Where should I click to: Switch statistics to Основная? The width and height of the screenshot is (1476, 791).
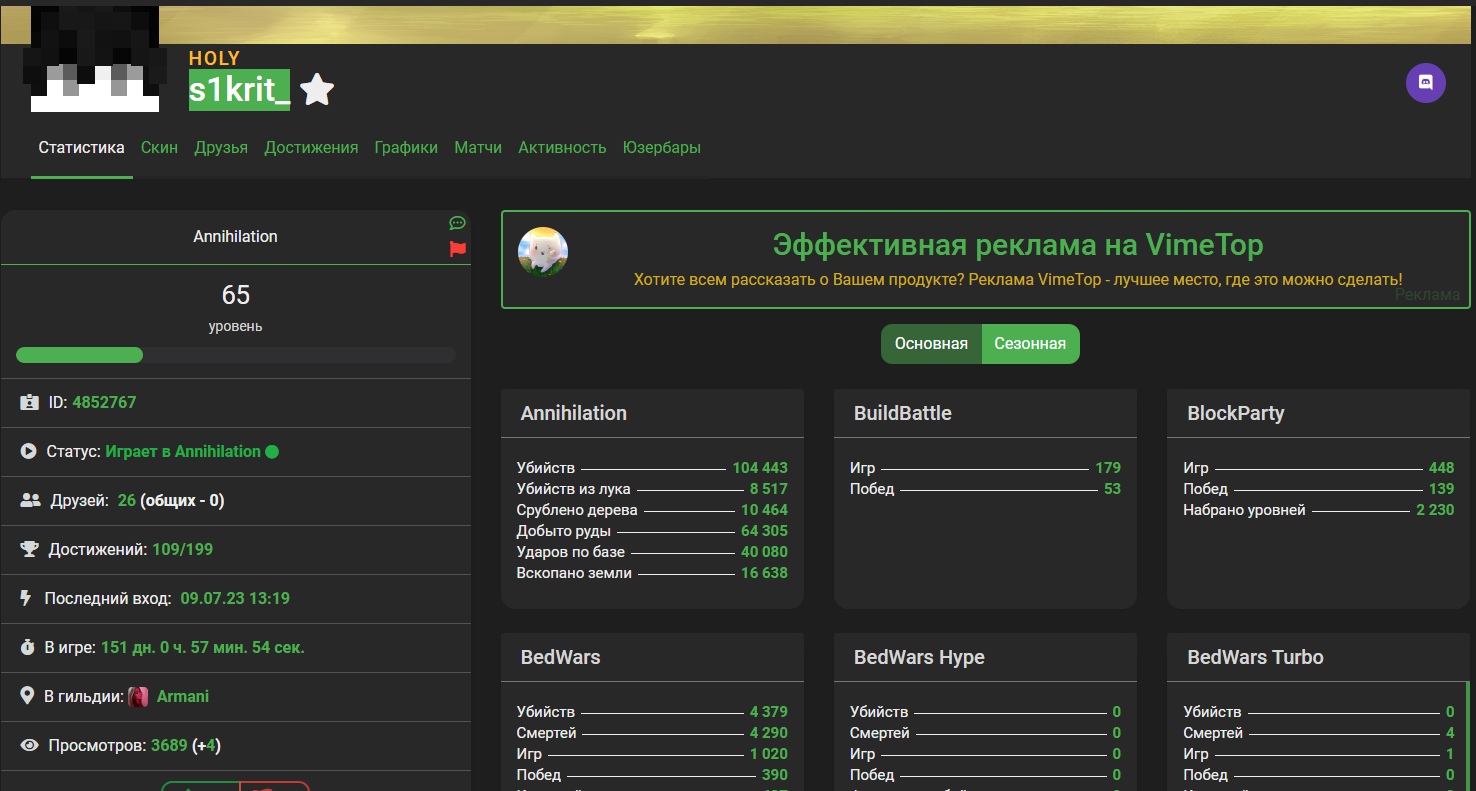(x=930, y=344)
